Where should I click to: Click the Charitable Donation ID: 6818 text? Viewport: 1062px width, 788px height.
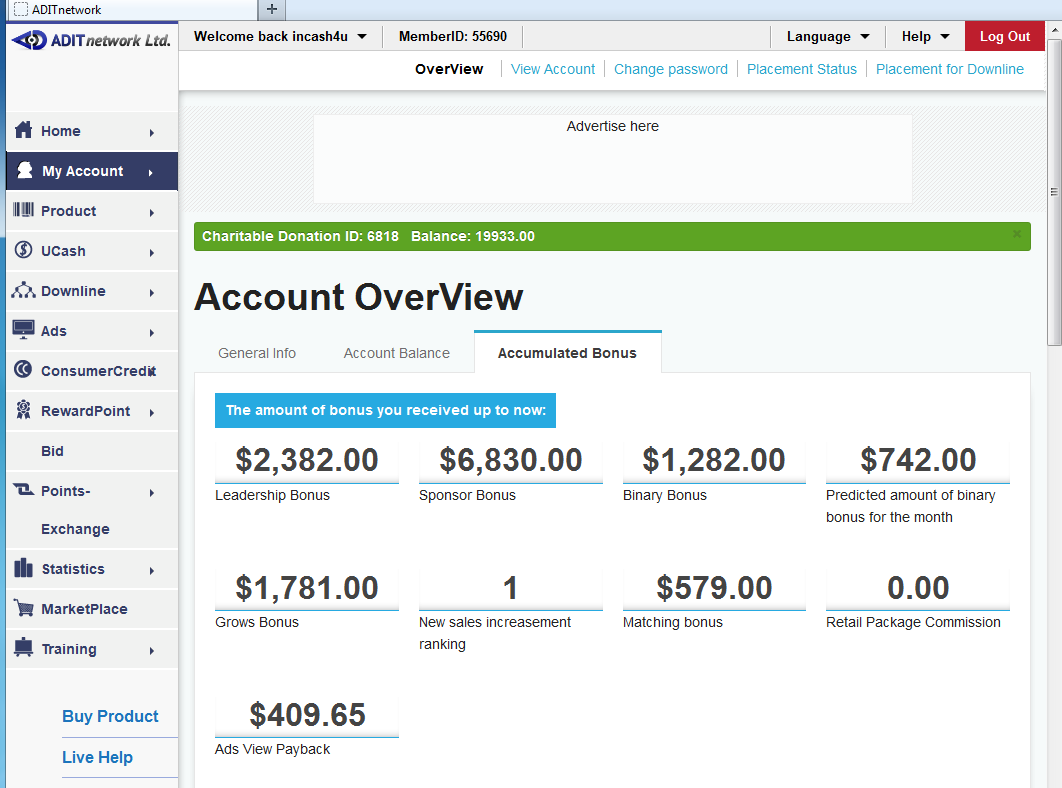[300, 236]
